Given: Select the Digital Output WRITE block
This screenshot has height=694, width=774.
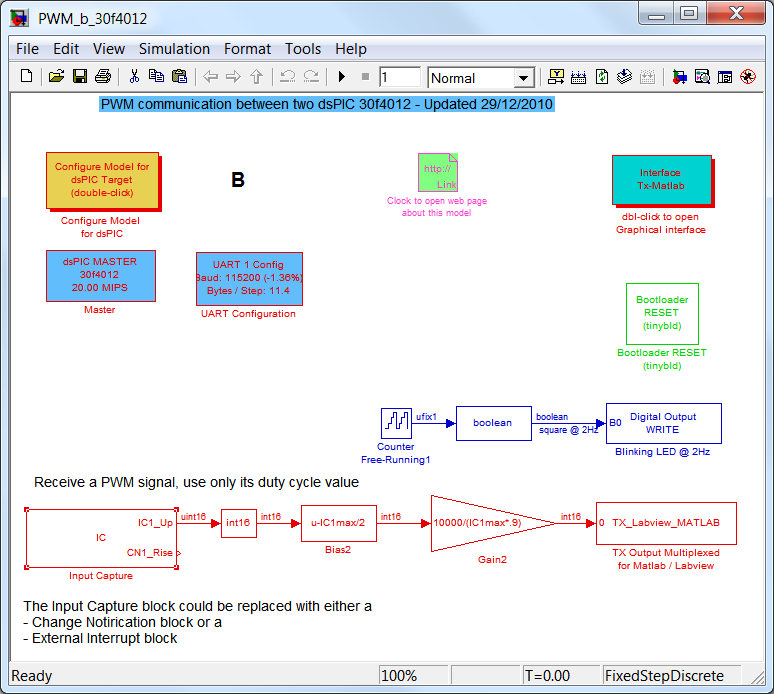Looking at the screenshot, I should click(x=664, y=423).
